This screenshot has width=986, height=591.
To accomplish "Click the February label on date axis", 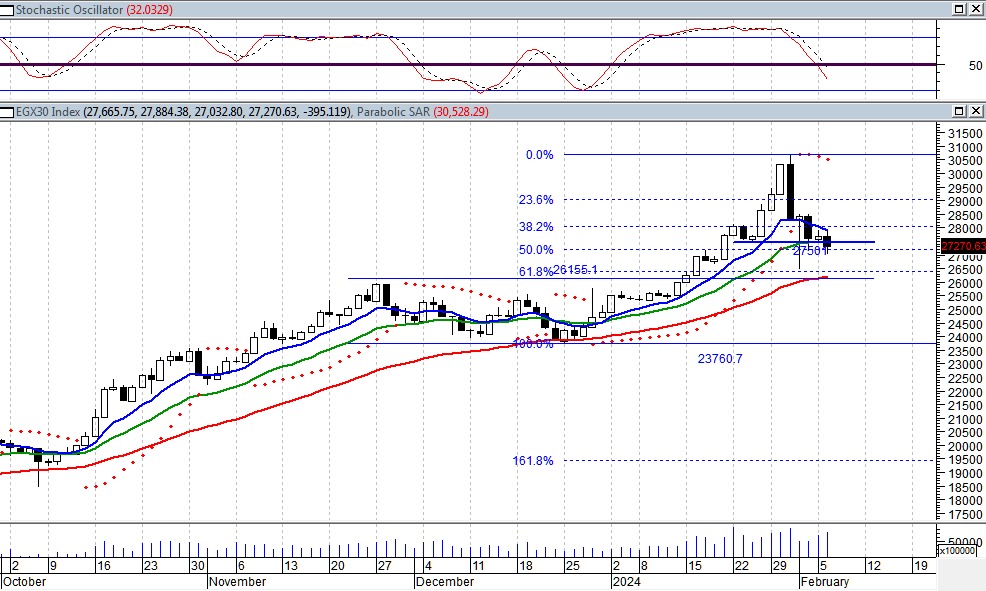I will click(x=823, y=582).
